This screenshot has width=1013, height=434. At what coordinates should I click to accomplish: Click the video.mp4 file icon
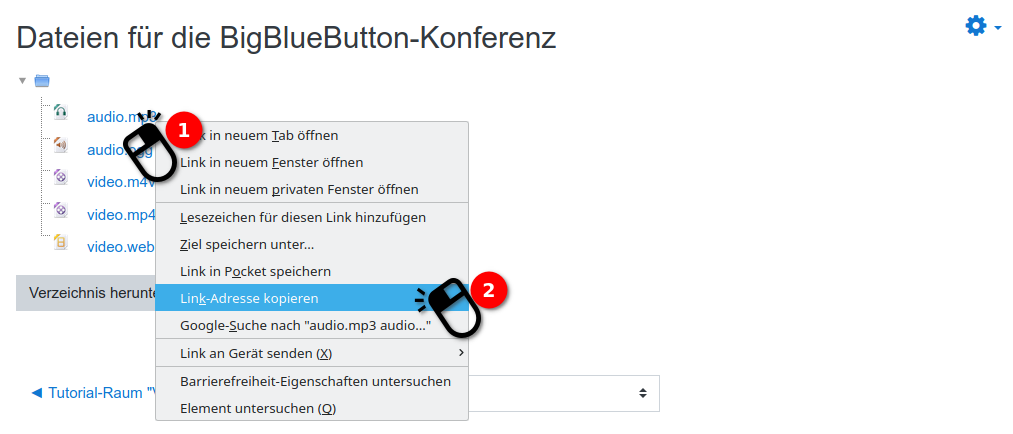tap(61, 210)
